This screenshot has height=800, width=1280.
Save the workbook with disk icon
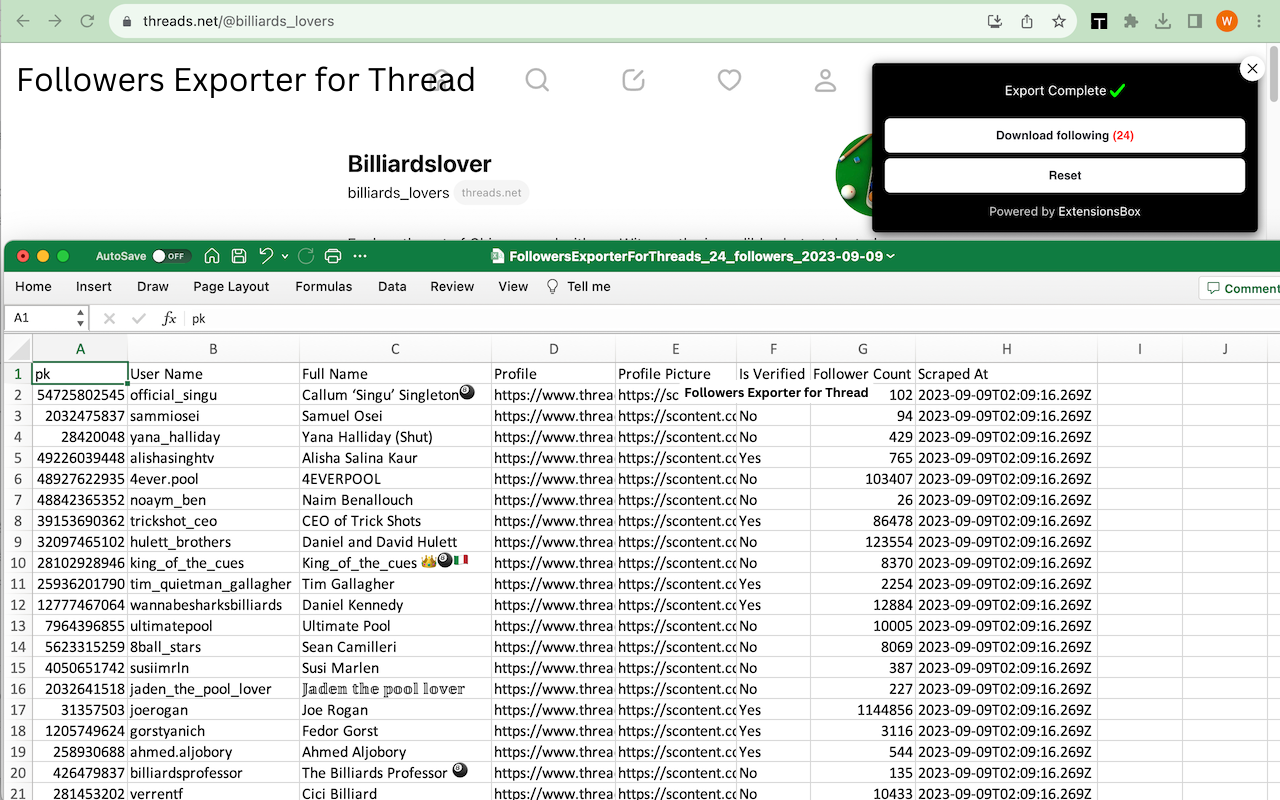point(239,256)
